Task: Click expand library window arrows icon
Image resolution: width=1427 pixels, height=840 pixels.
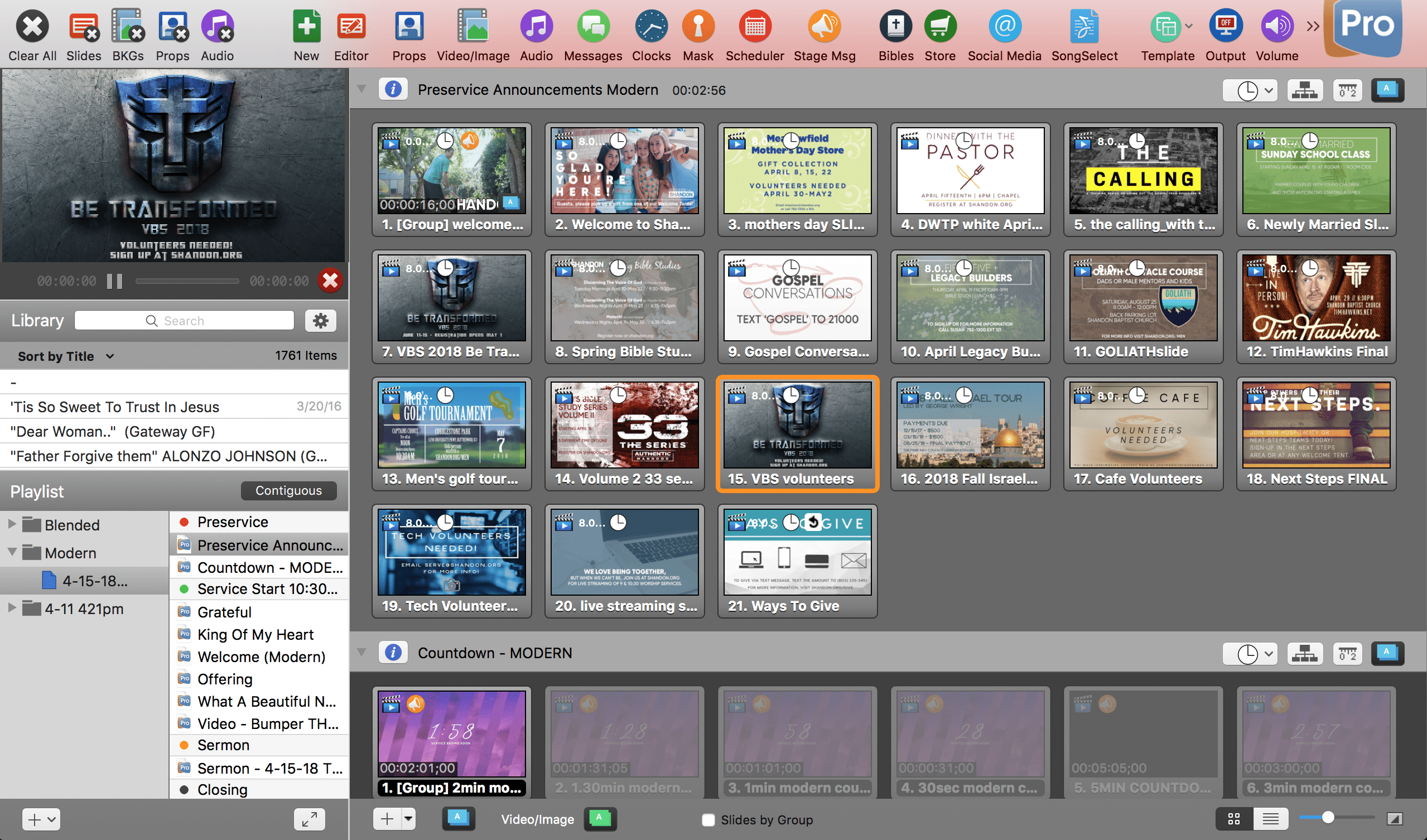Action: coord(309,819)
